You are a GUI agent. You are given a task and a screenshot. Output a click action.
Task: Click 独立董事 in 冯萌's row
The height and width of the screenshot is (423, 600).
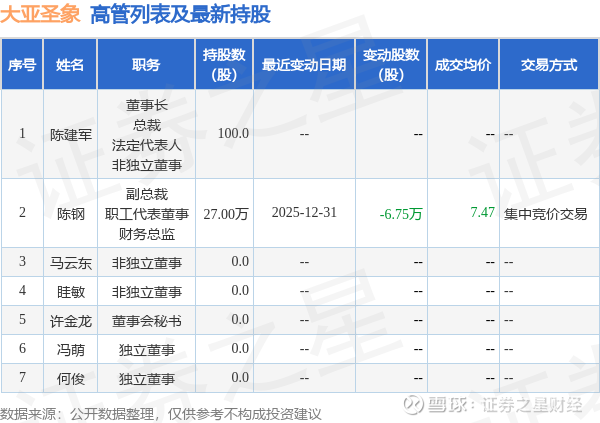coord(147,350)
